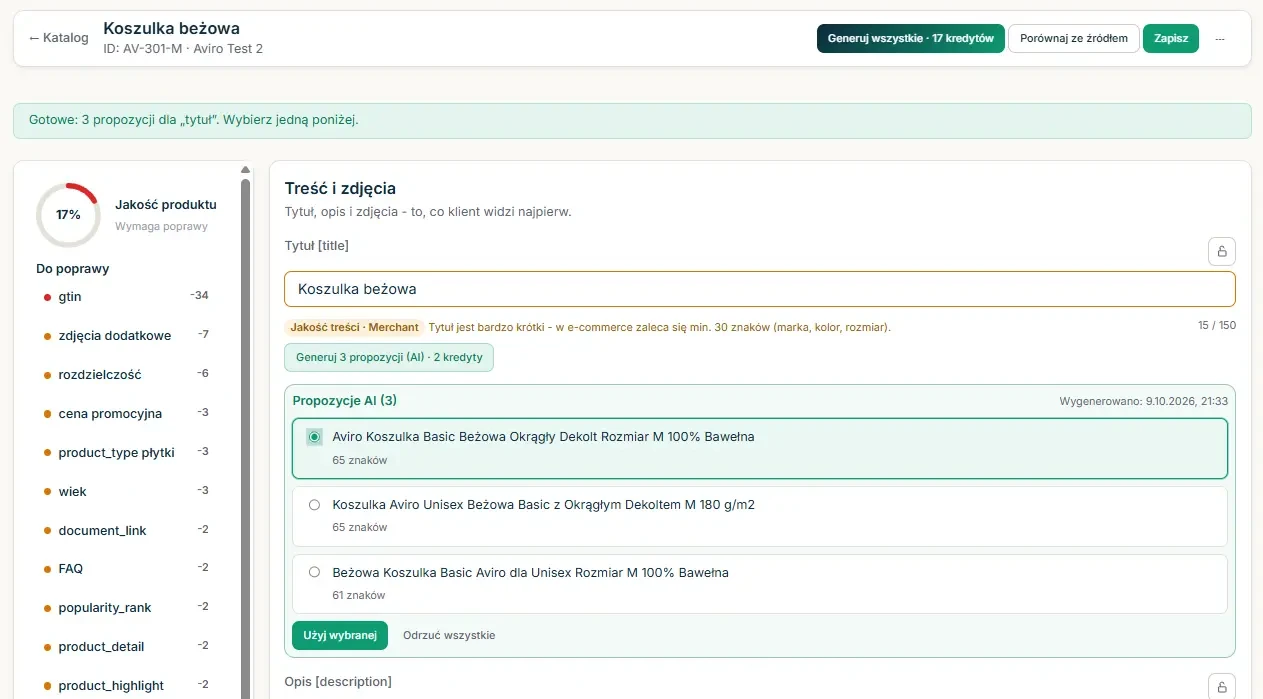Open the FAQ issue
1263x699 pixels.
coord(127,569)
